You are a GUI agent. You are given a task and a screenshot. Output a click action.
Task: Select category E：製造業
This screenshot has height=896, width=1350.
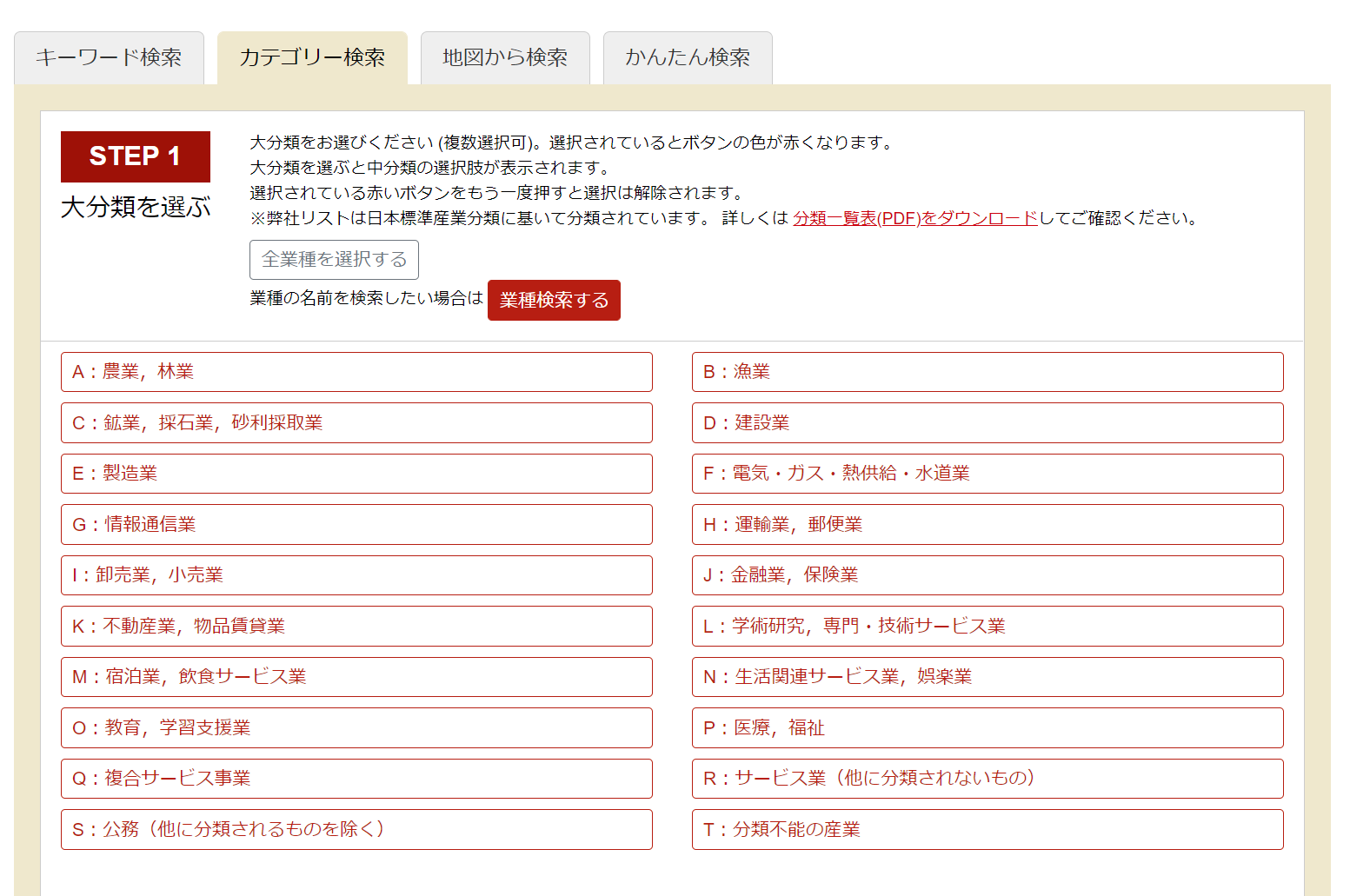pos(356,474)
